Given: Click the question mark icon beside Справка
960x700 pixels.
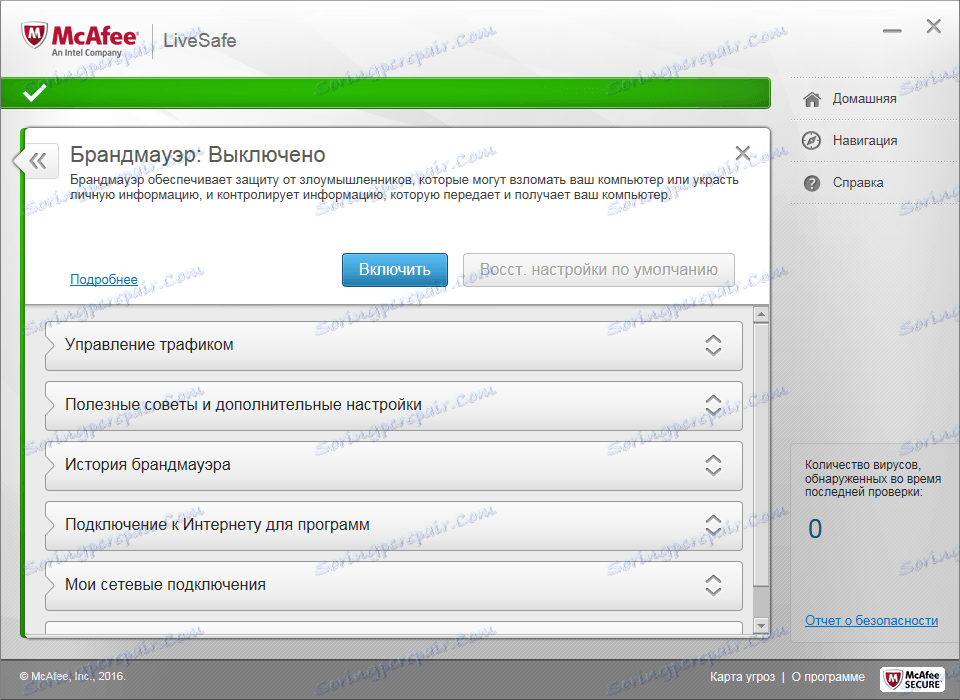Looking at the screenshot, I should pos(812,183).
